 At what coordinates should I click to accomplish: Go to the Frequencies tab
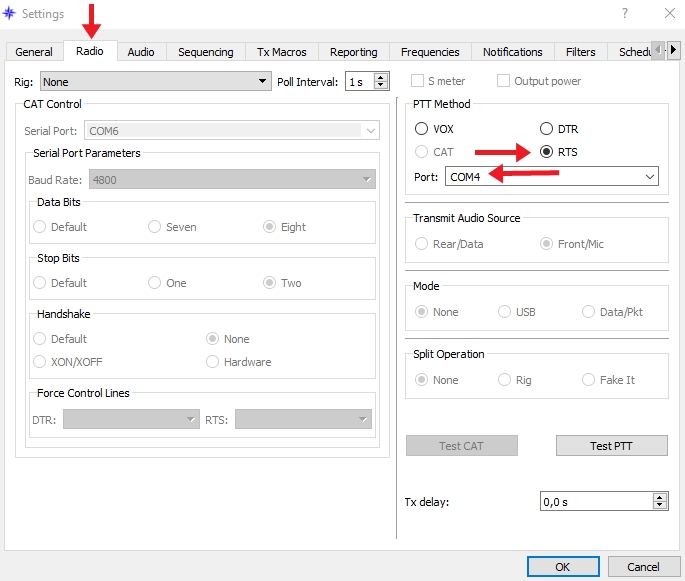point(430,52)
